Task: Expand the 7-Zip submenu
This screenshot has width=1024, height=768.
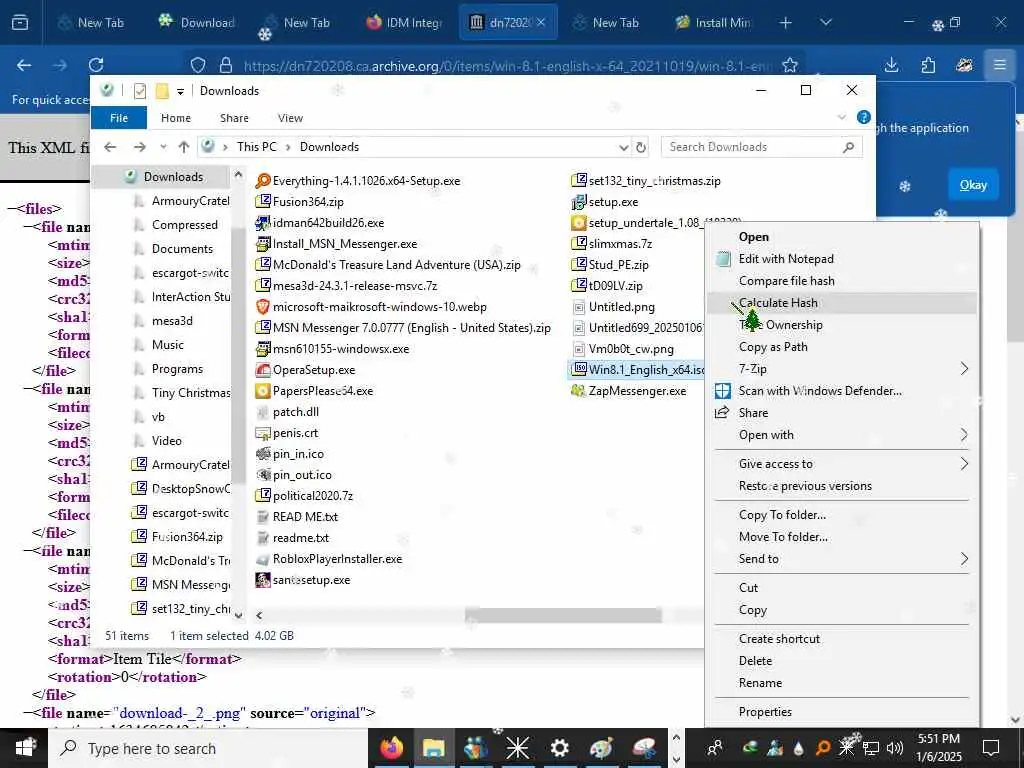Action: pos(964,369)
